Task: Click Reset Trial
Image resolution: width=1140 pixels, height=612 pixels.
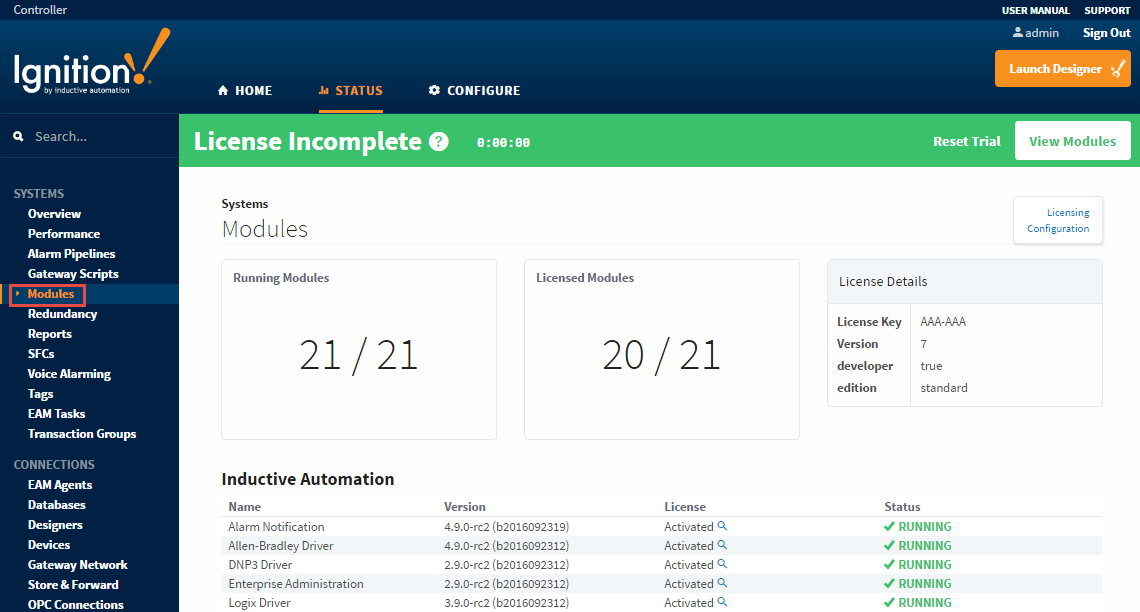Action: pyautogui.click(x=966, y=141)
